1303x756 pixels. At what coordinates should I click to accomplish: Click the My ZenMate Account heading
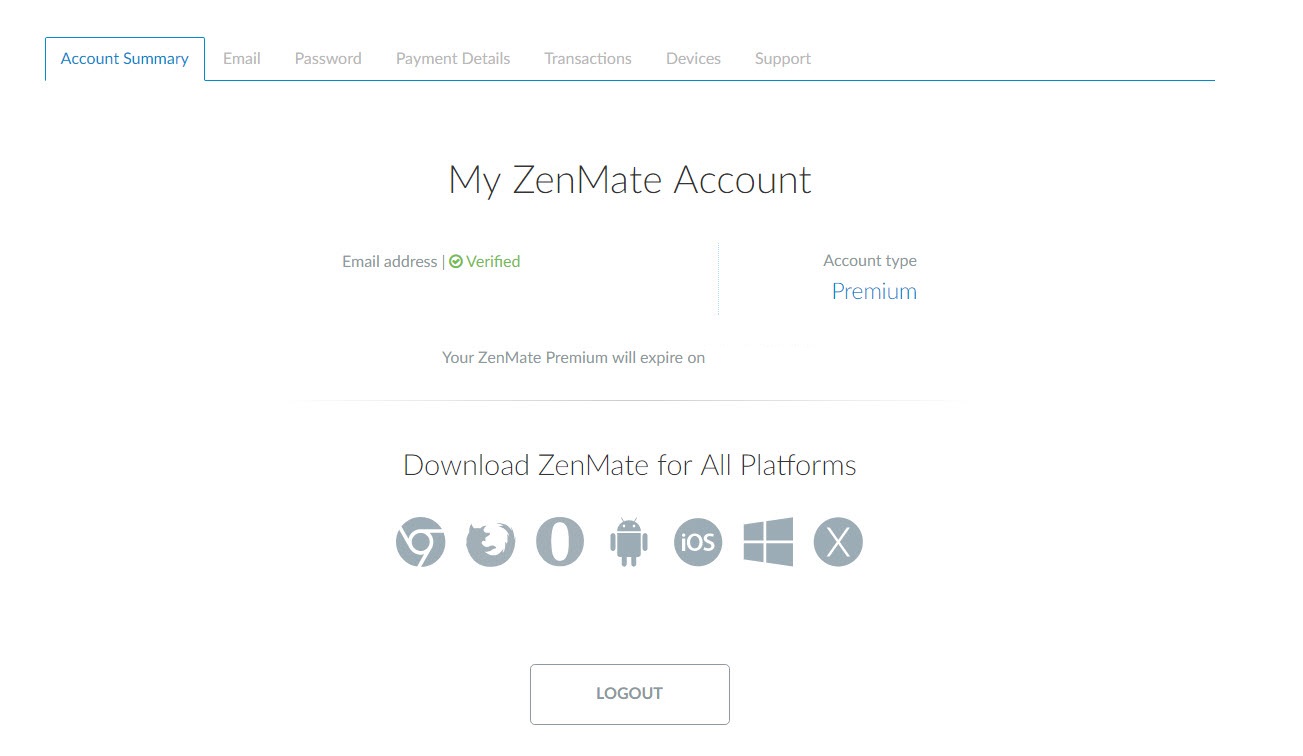[630, 181]
